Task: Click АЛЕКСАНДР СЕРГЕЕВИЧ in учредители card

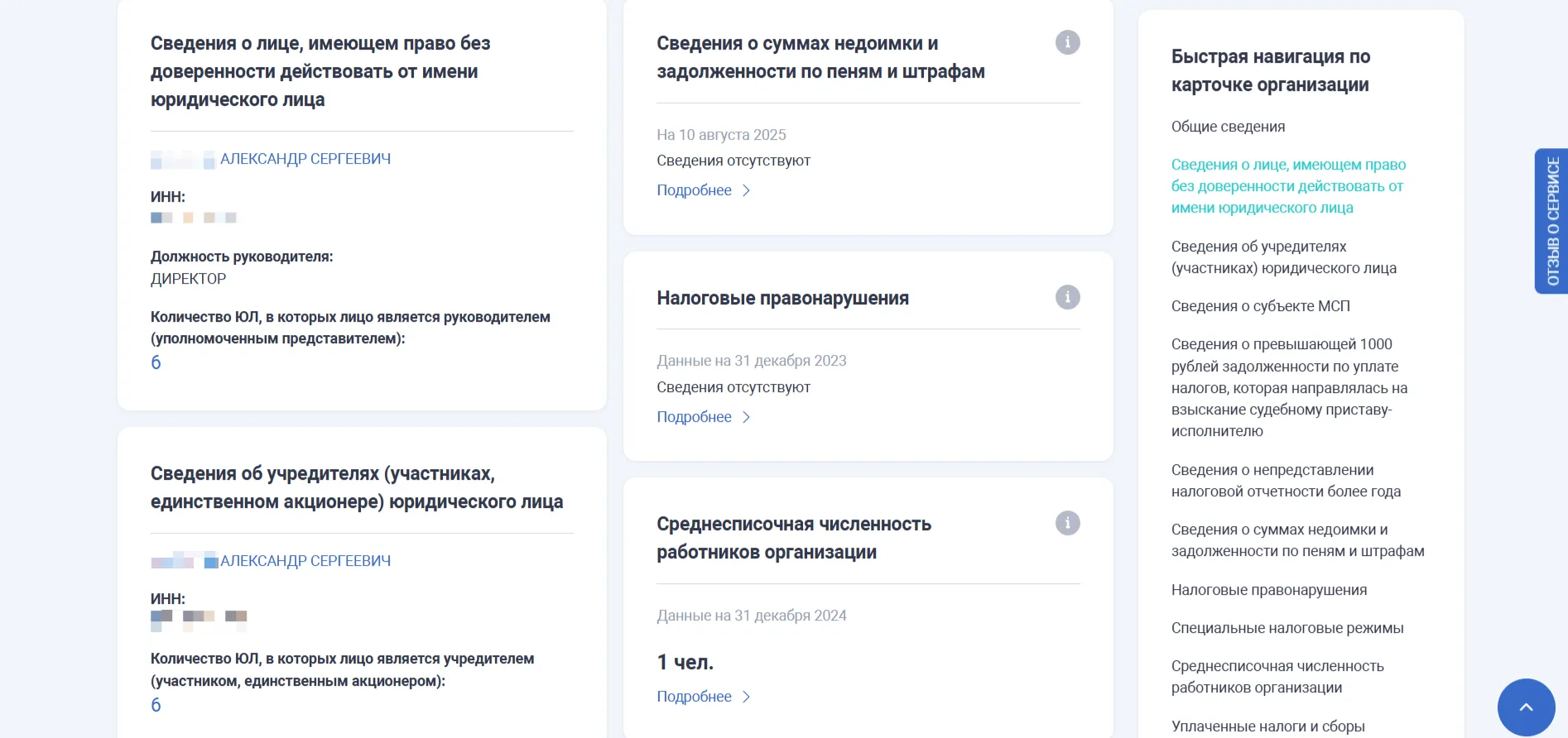Action: pyautogui.click(x=307, y=560)
